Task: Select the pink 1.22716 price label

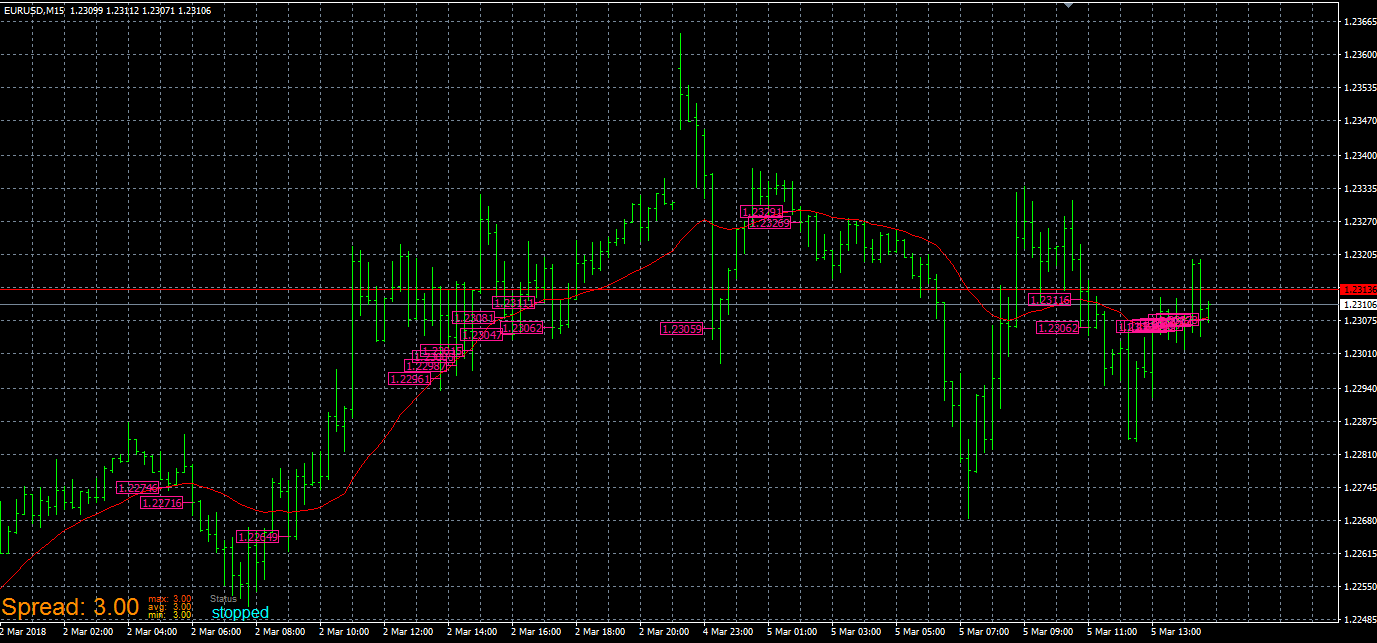Action: tap(162, 503)
